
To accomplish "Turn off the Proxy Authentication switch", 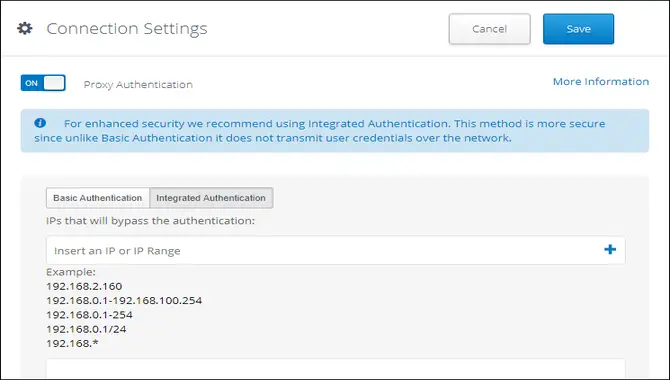I will (x=43, y=83).
